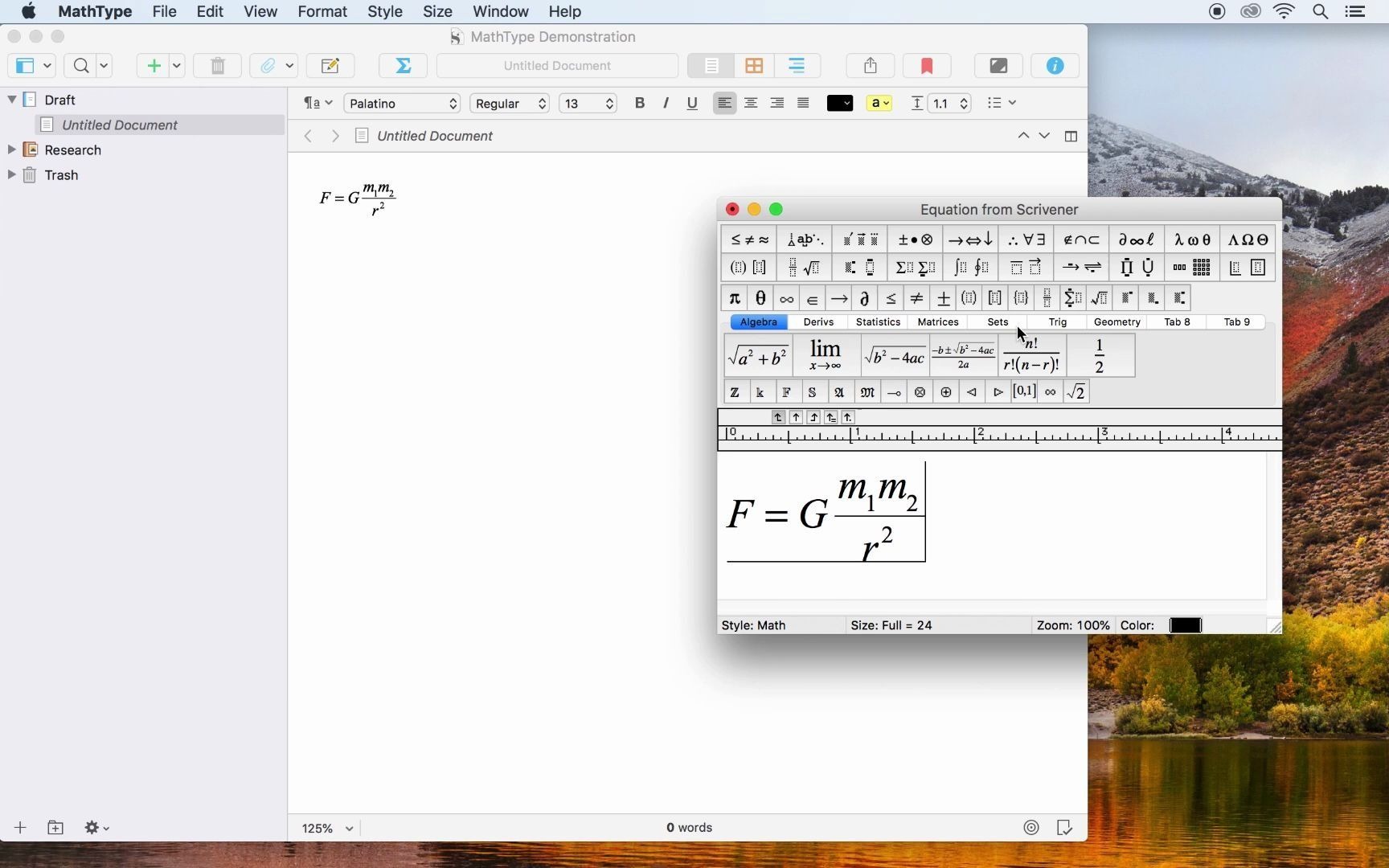Insert the theta symbol from small bar
The height and width of the screenshot is (868, 1389).
coord(760,299)
